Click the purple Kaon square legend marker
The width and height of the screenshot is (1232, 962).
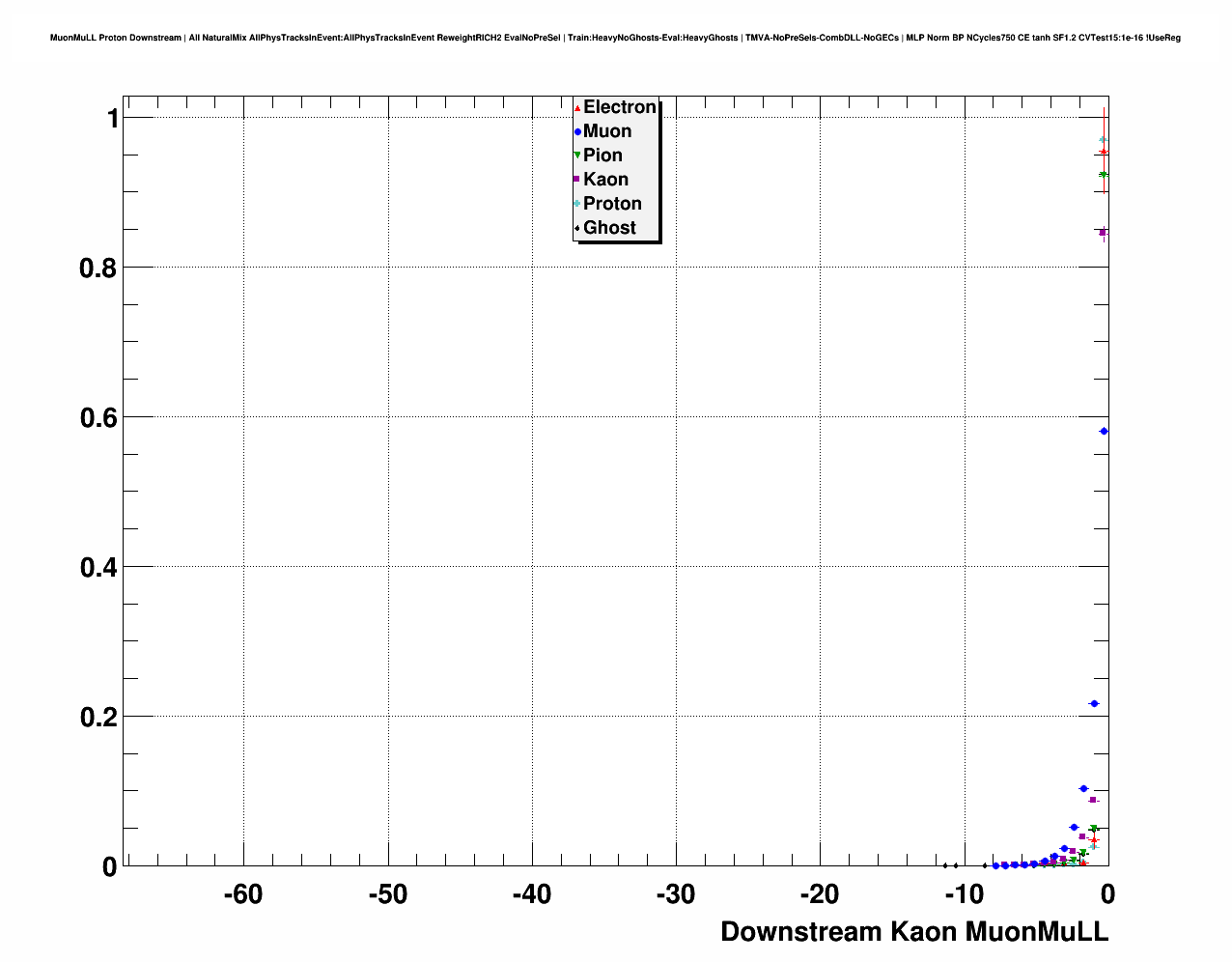(577, 180)
